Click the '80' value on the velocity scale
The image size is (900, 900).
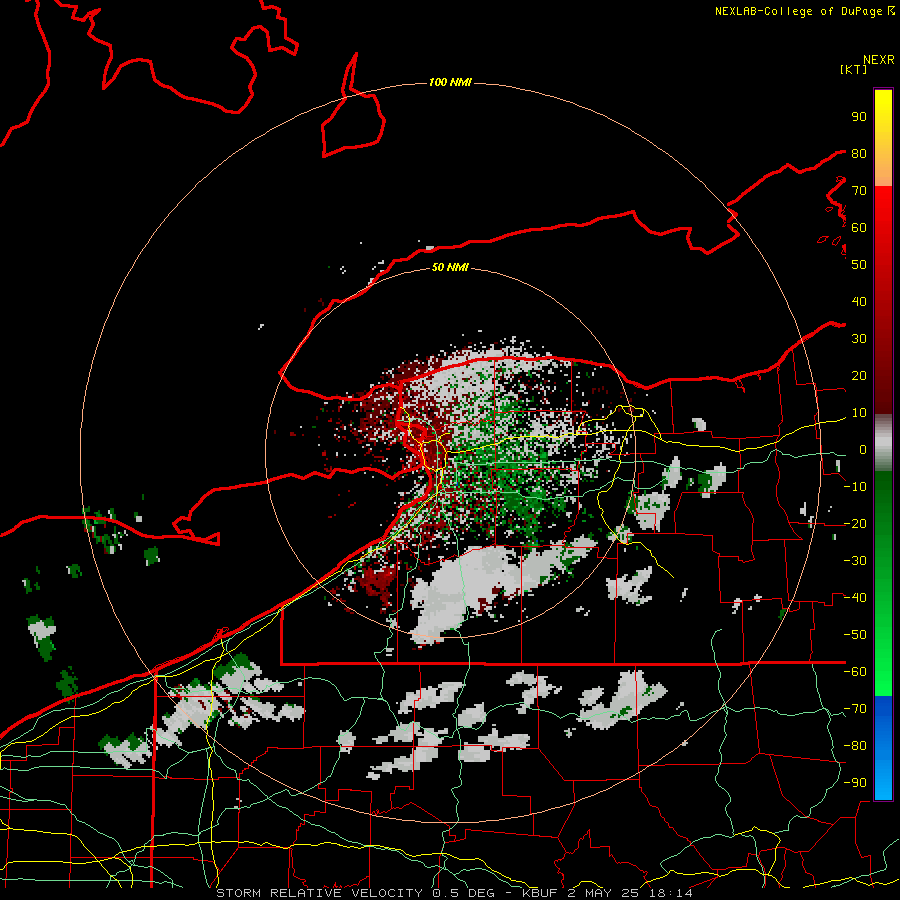859,153
